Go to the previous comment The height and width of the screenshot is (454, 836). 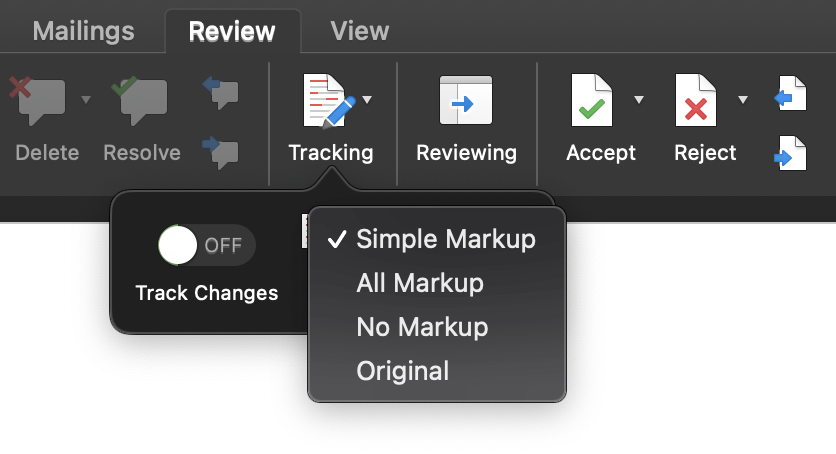[219, 92]
